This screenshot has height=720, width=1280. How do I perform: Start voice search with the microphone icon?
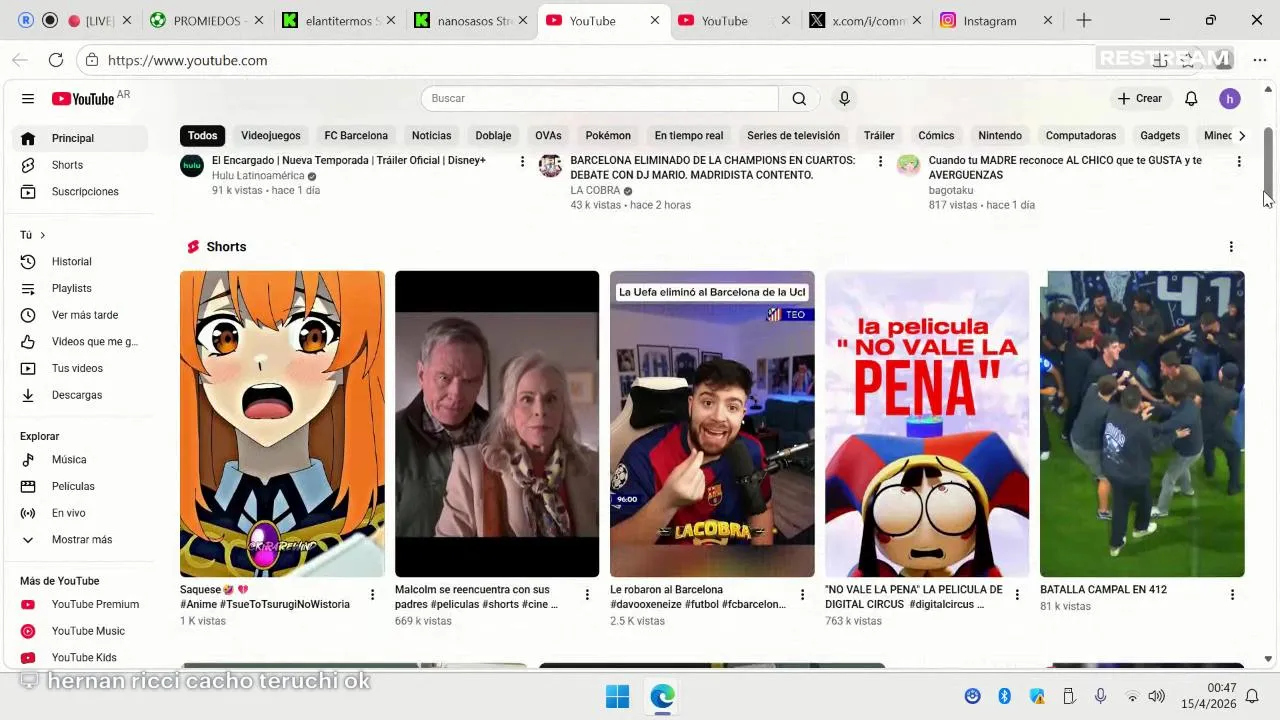[844, 98]
